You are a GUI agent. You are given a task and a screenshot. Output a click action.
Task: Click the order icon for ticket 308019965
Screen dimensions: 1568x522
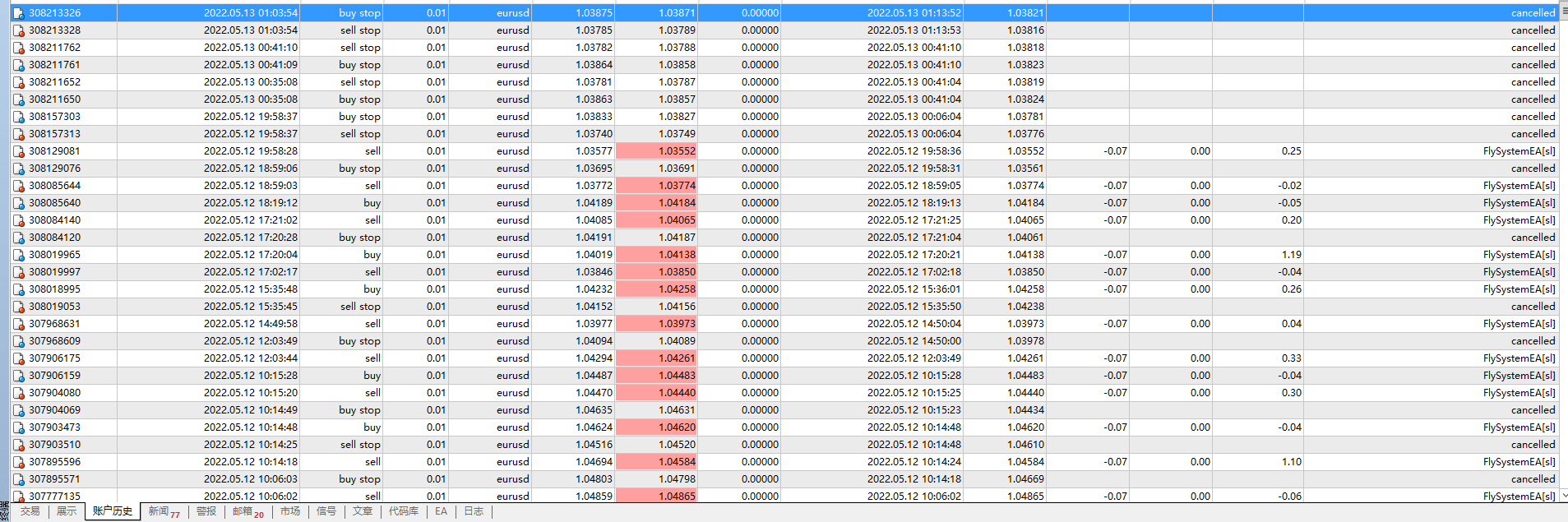click(18, 255)
